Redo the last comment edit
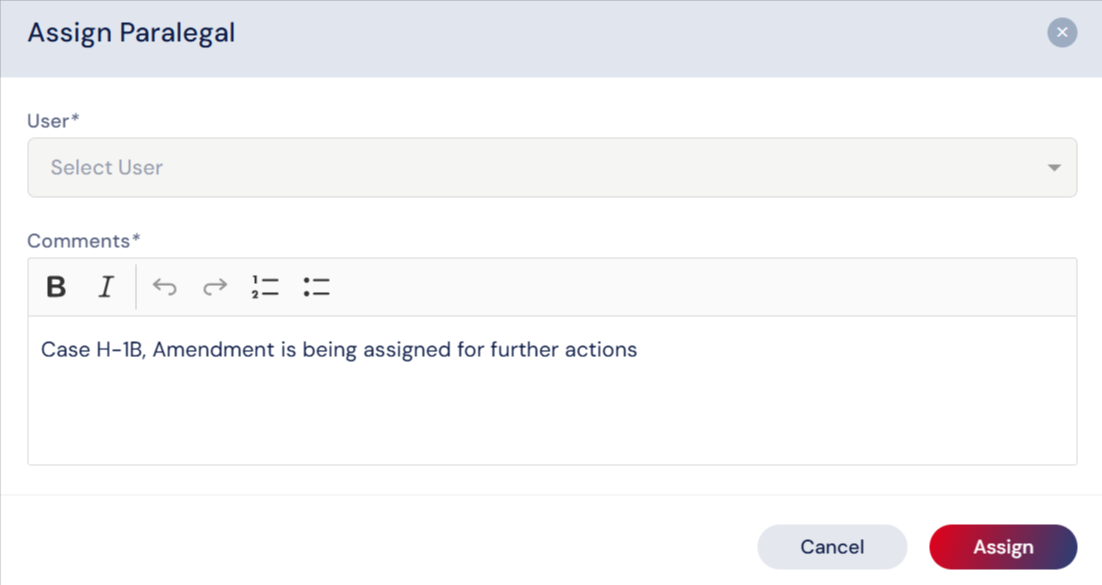 [215, 287]
